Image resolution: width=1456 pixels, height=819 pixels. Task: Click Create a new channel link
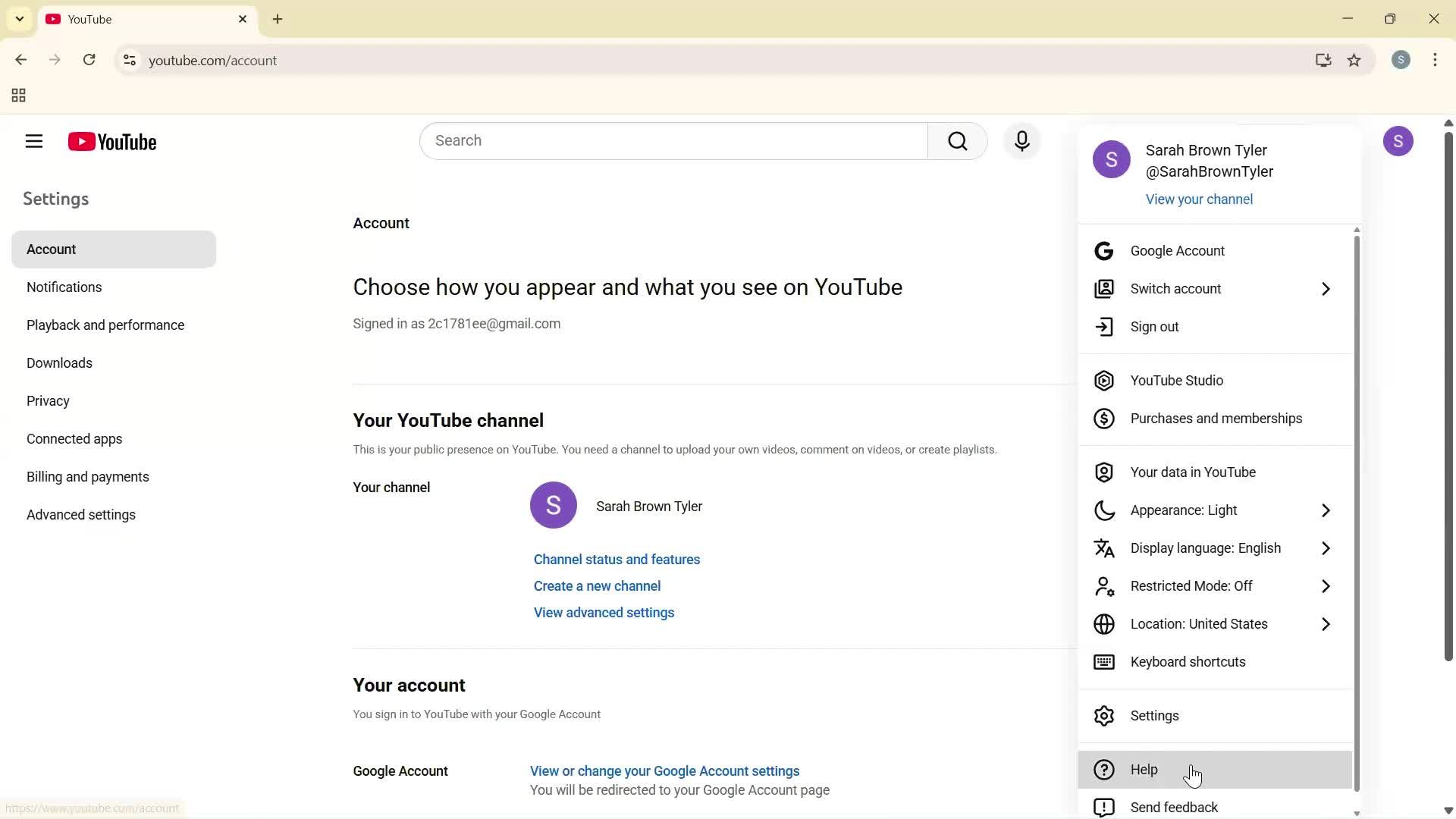click(x=597, y=585)
